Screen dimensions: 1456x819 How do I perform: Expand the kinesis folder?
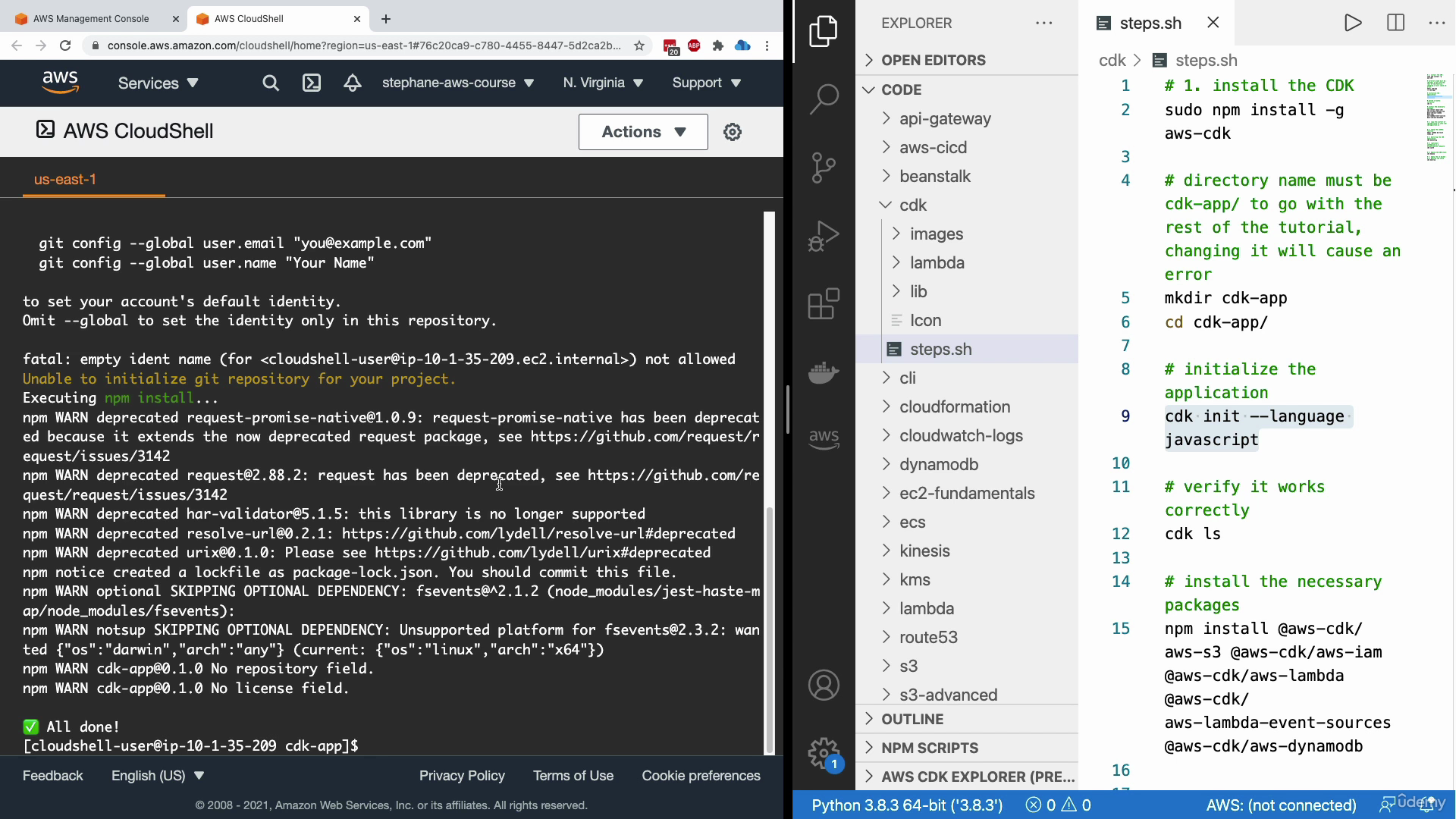967,551
